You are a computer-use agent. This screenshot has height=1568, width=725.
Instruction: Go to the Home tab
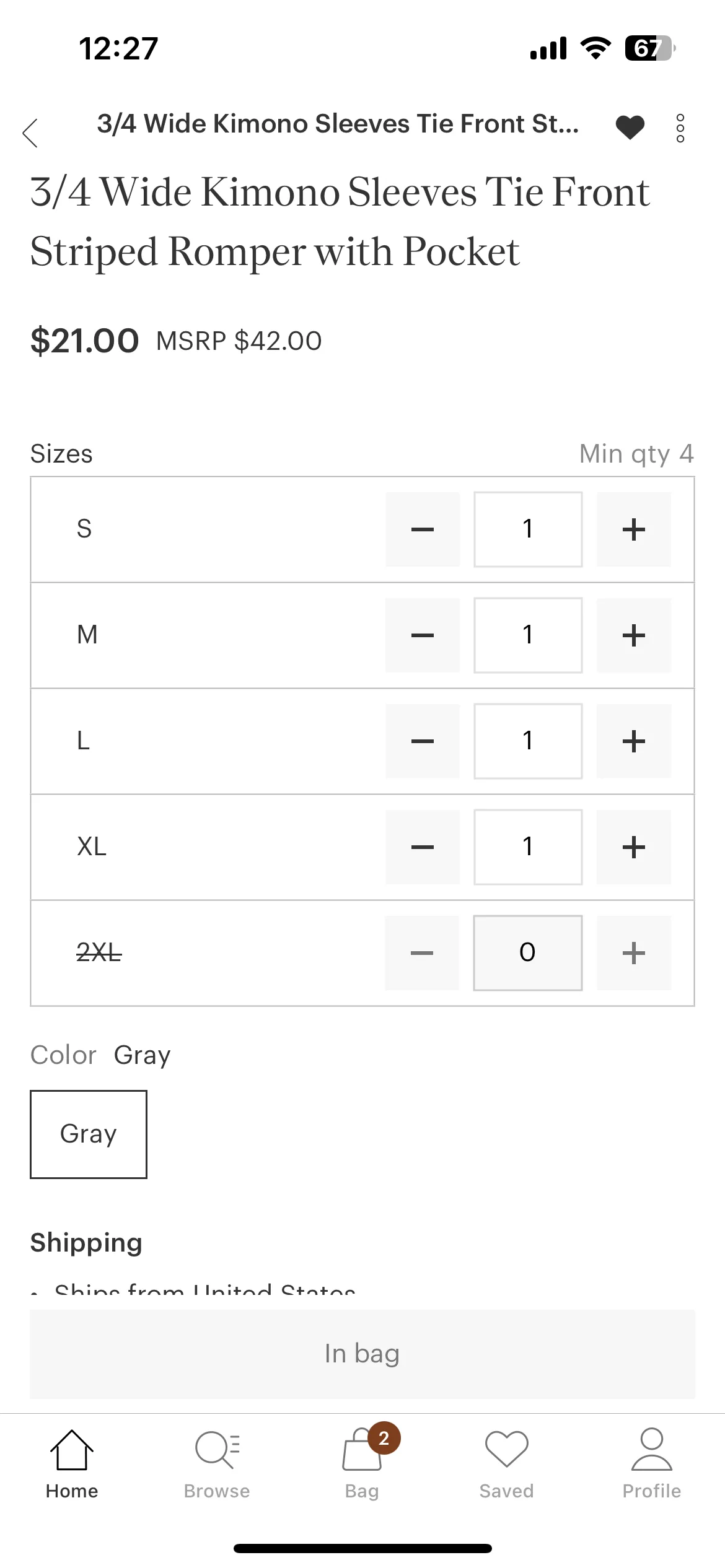pos(72,1465)
